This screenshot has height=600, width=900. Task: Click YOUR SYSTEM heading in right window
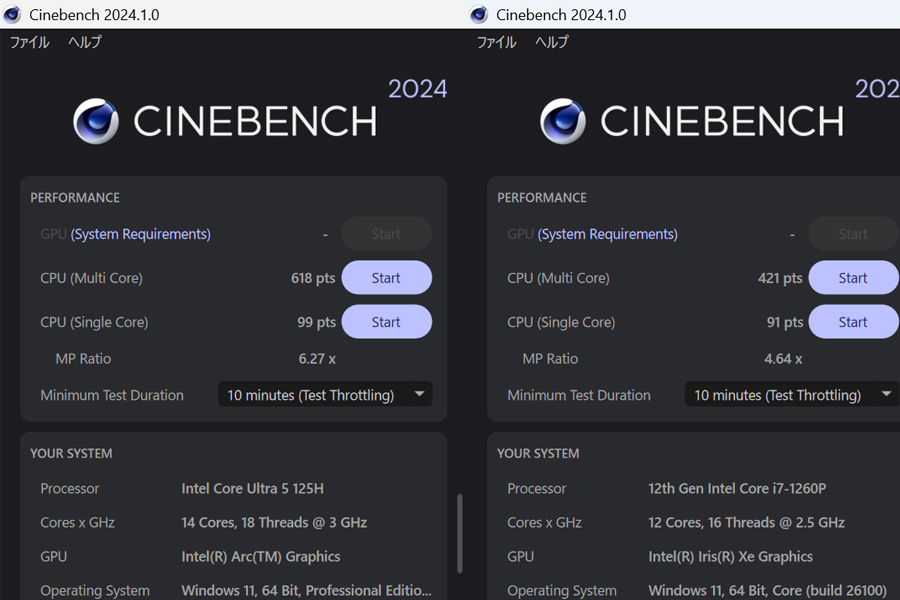point(538,454)
